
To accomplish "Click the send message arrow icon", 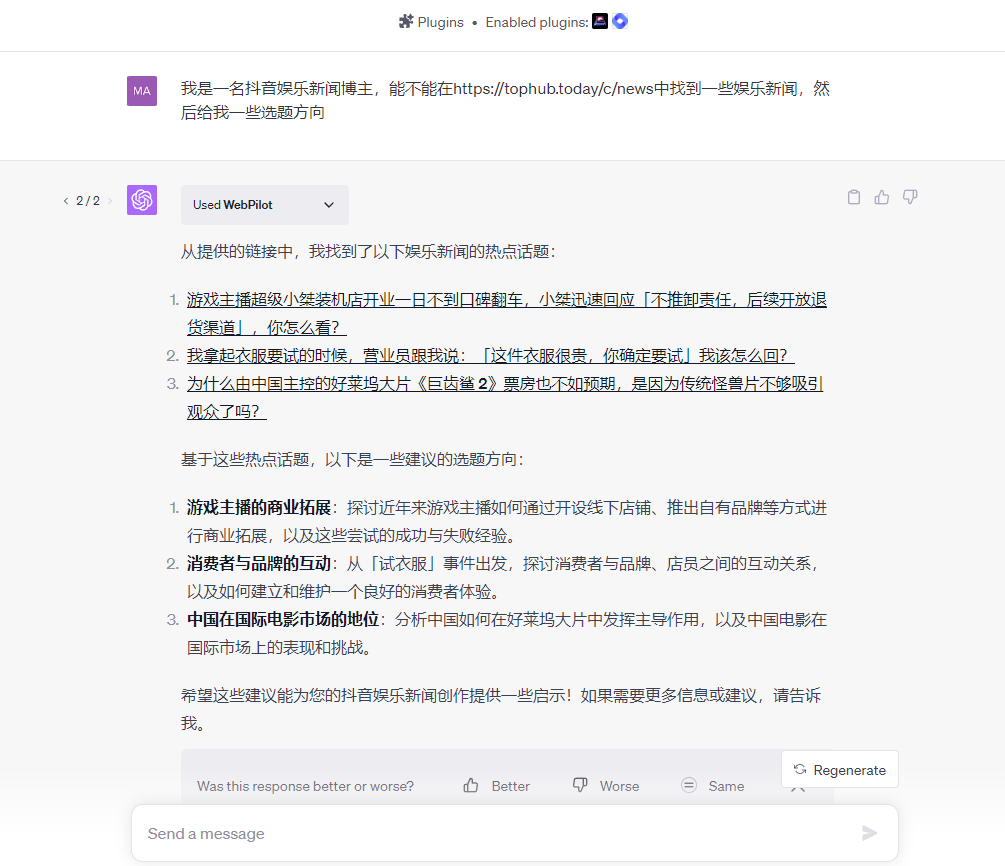I will pos(869,833).
